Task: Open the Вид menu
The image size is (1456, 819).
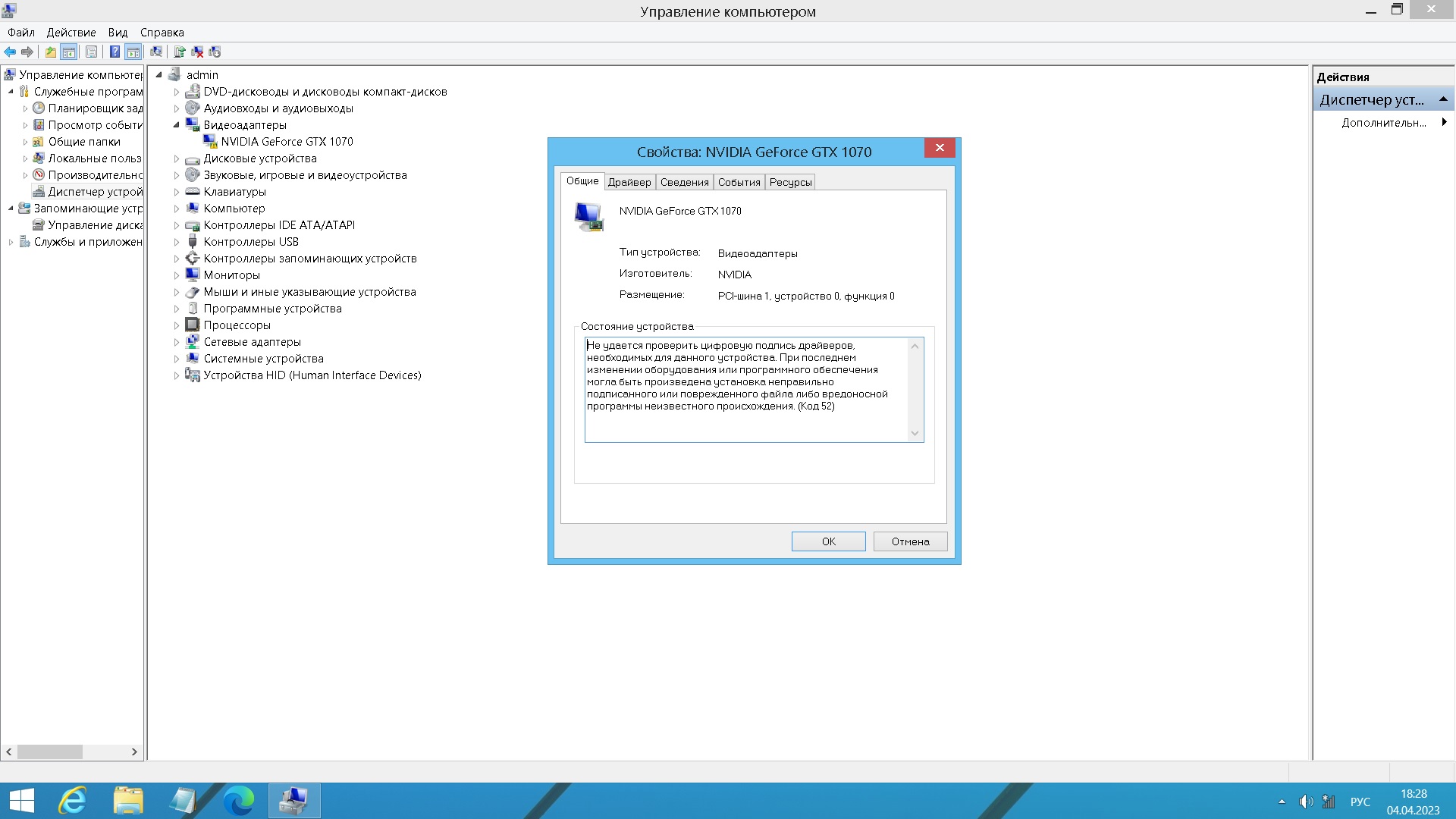Action: [118, 33]
